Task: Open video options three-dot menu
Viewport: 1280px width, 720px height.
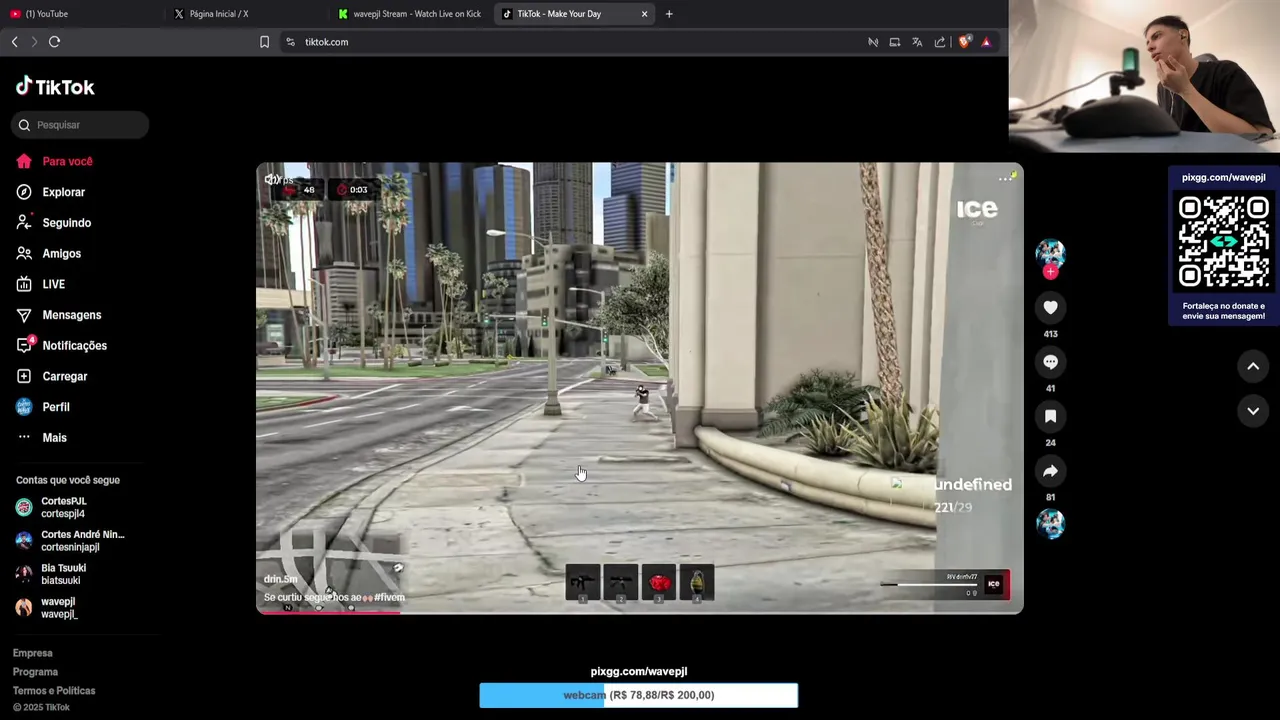Action: click(x=1005, y=179)
